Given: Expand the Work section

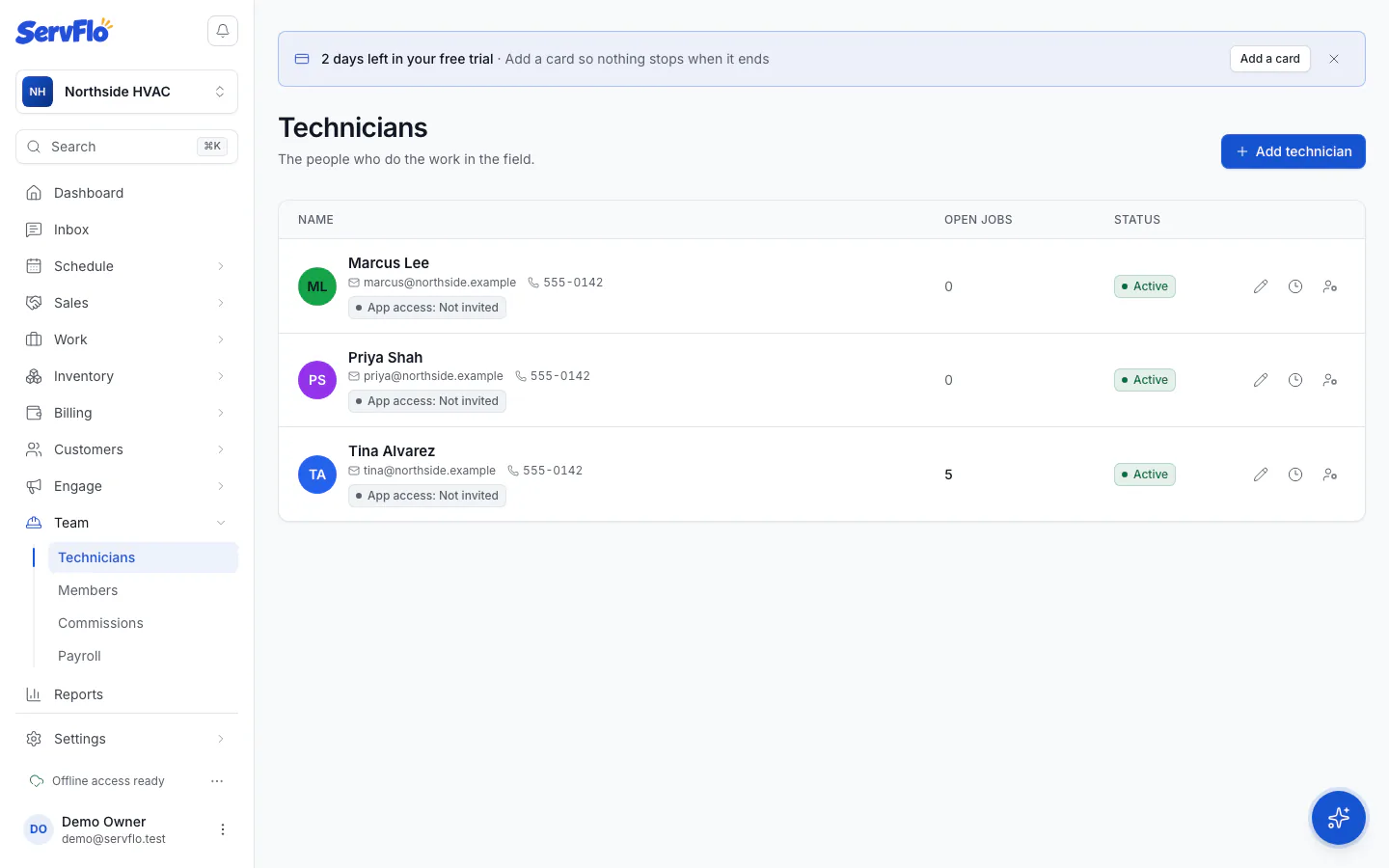Looking at the screenshot, I should coord(127,339).
